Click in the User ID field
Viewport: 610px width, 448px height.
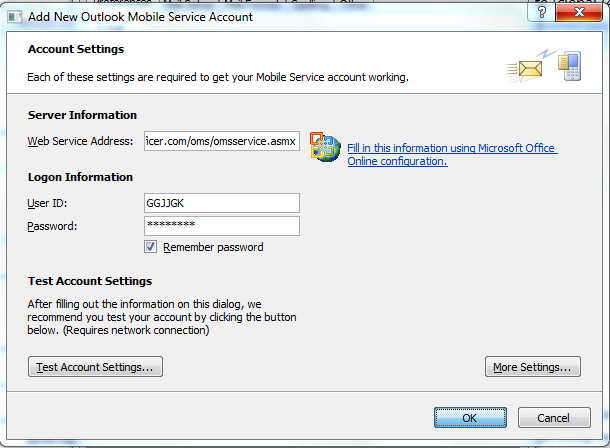(222, 203)
